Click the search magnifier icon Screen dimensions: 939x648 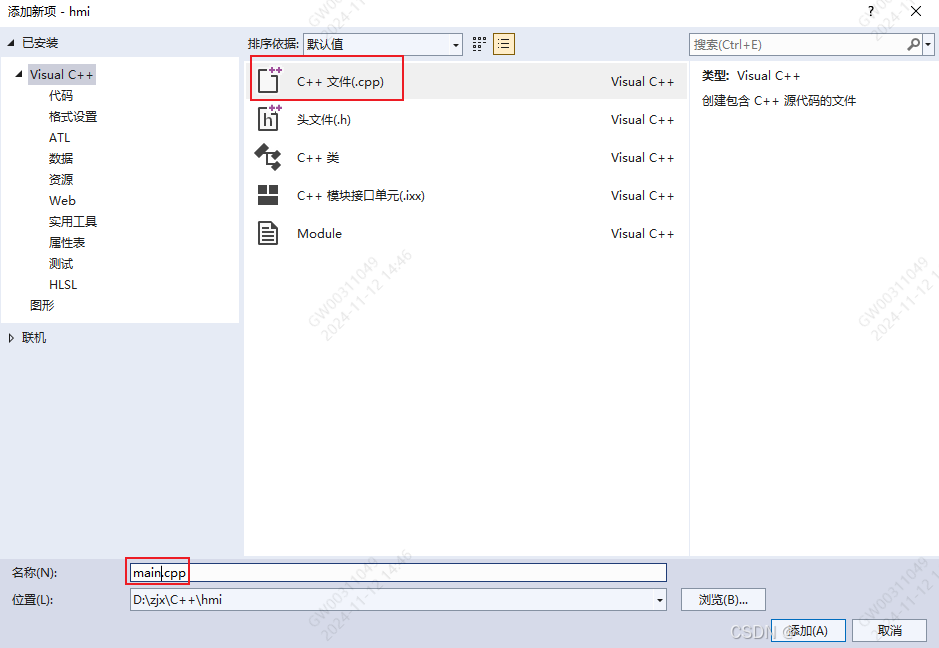click(x=913, y=44)
